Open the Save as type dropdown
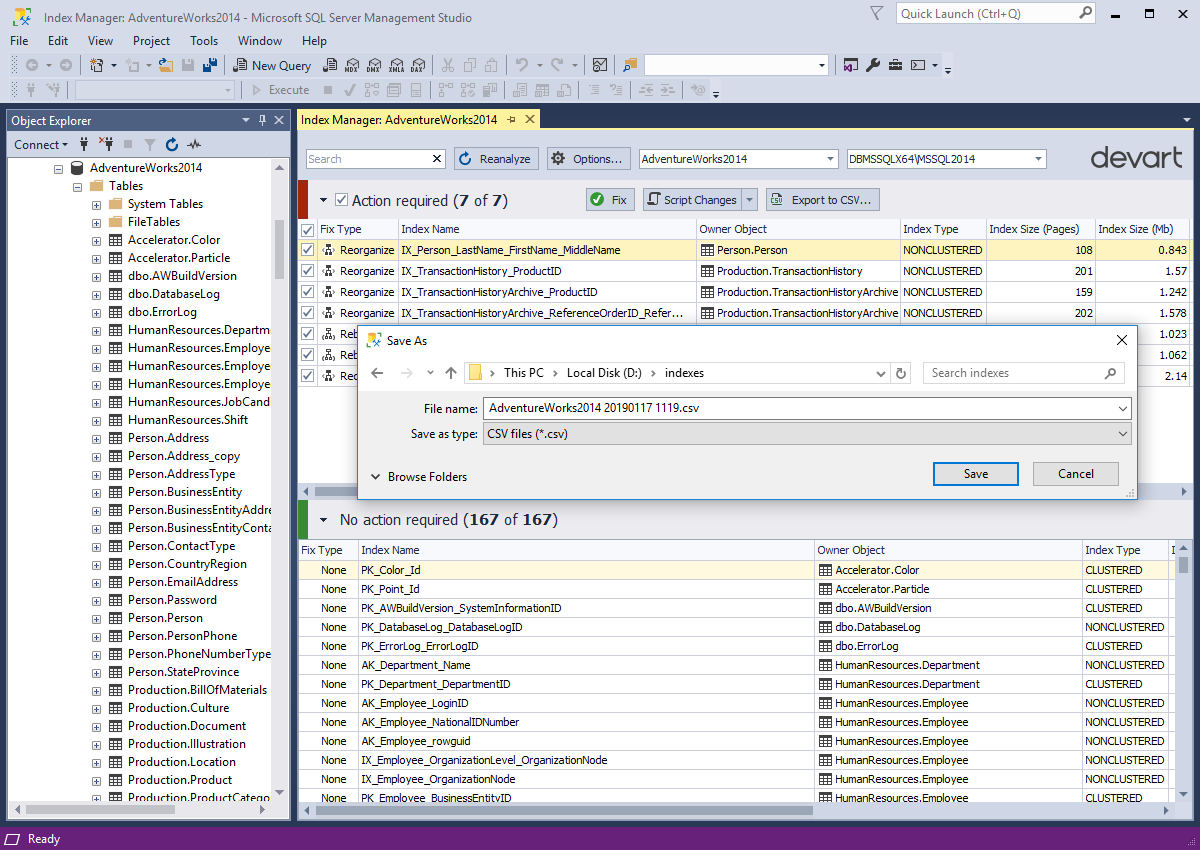1200x850 pixels. tap(807, 434)
